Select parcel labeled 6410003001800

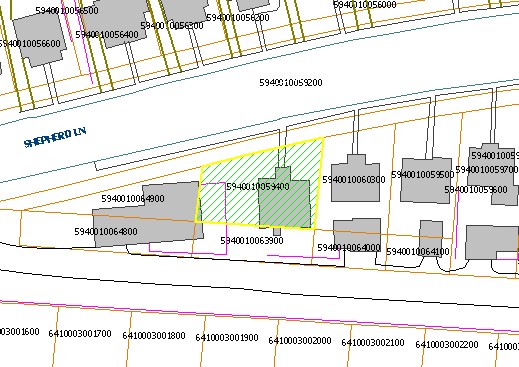154,336
